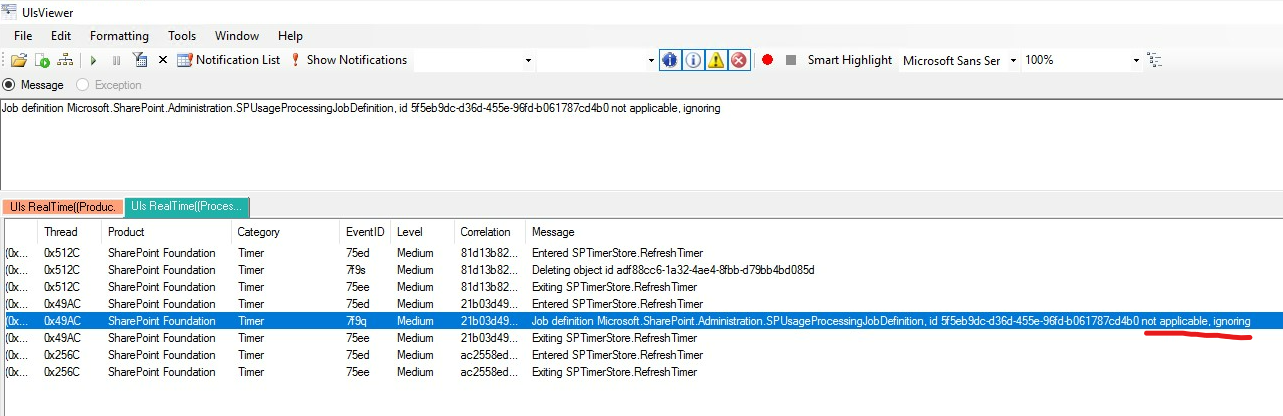The height and width of the screenshot is (416, 1283).
Task: Click the Notification List button
Action: point(228,60)
